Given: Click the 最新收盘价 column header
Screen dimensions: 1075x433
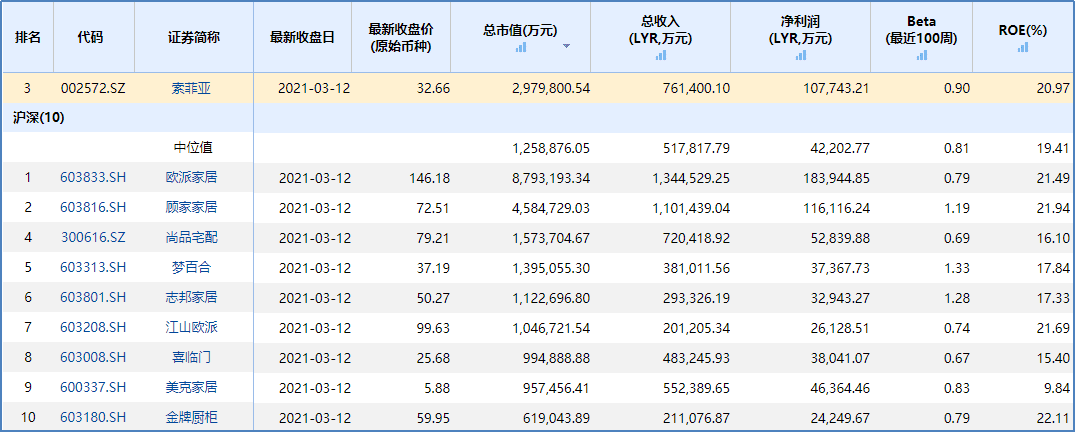Looking at the screenshot, I should 401,37.
